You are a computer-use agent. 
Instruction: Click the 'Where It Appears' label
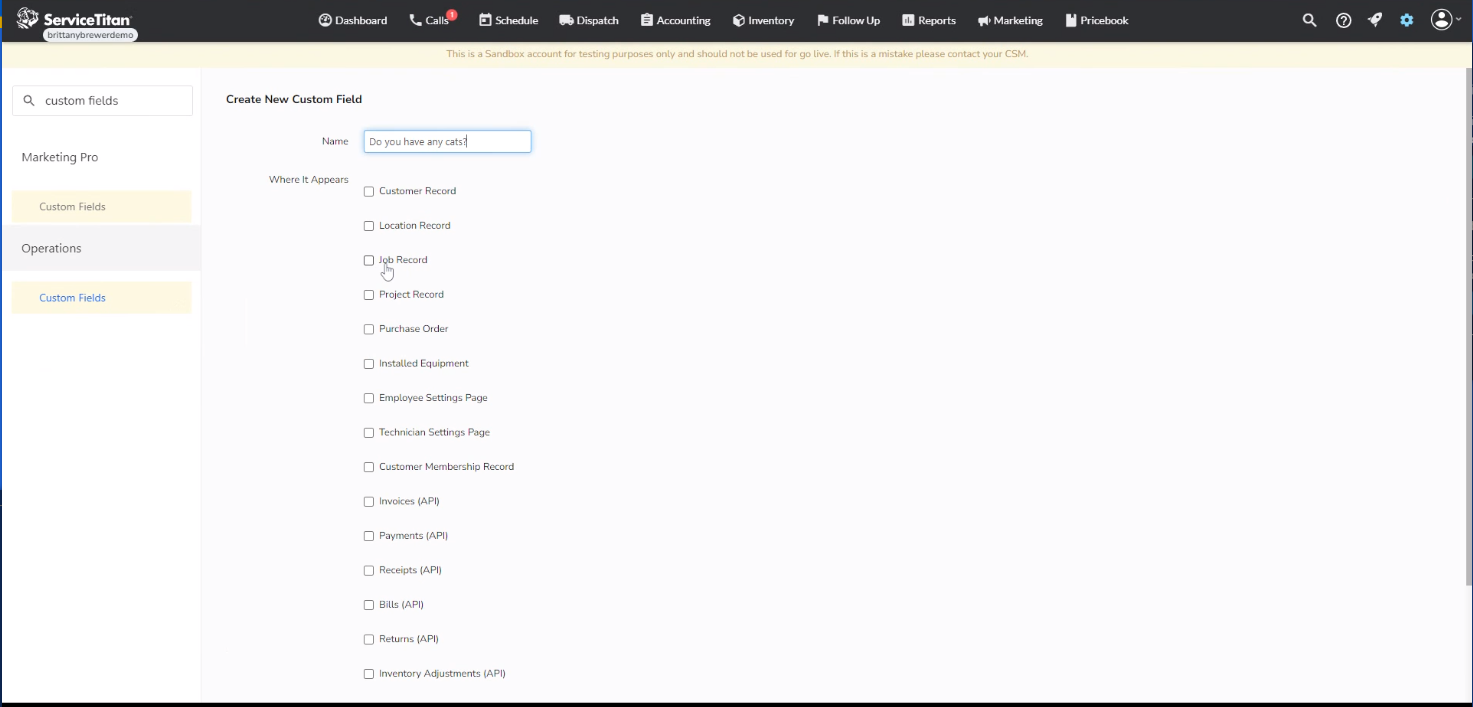tap(309, 180)
